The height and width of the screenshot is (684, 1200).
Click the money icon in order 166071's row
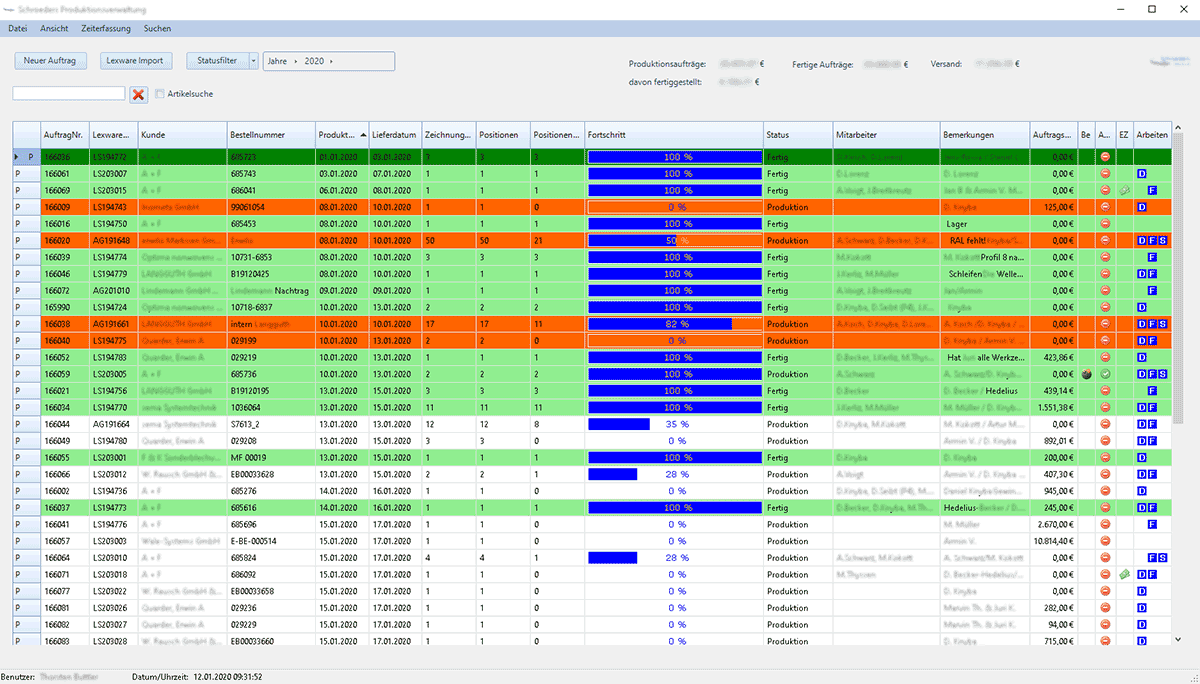click(1124, 574)
